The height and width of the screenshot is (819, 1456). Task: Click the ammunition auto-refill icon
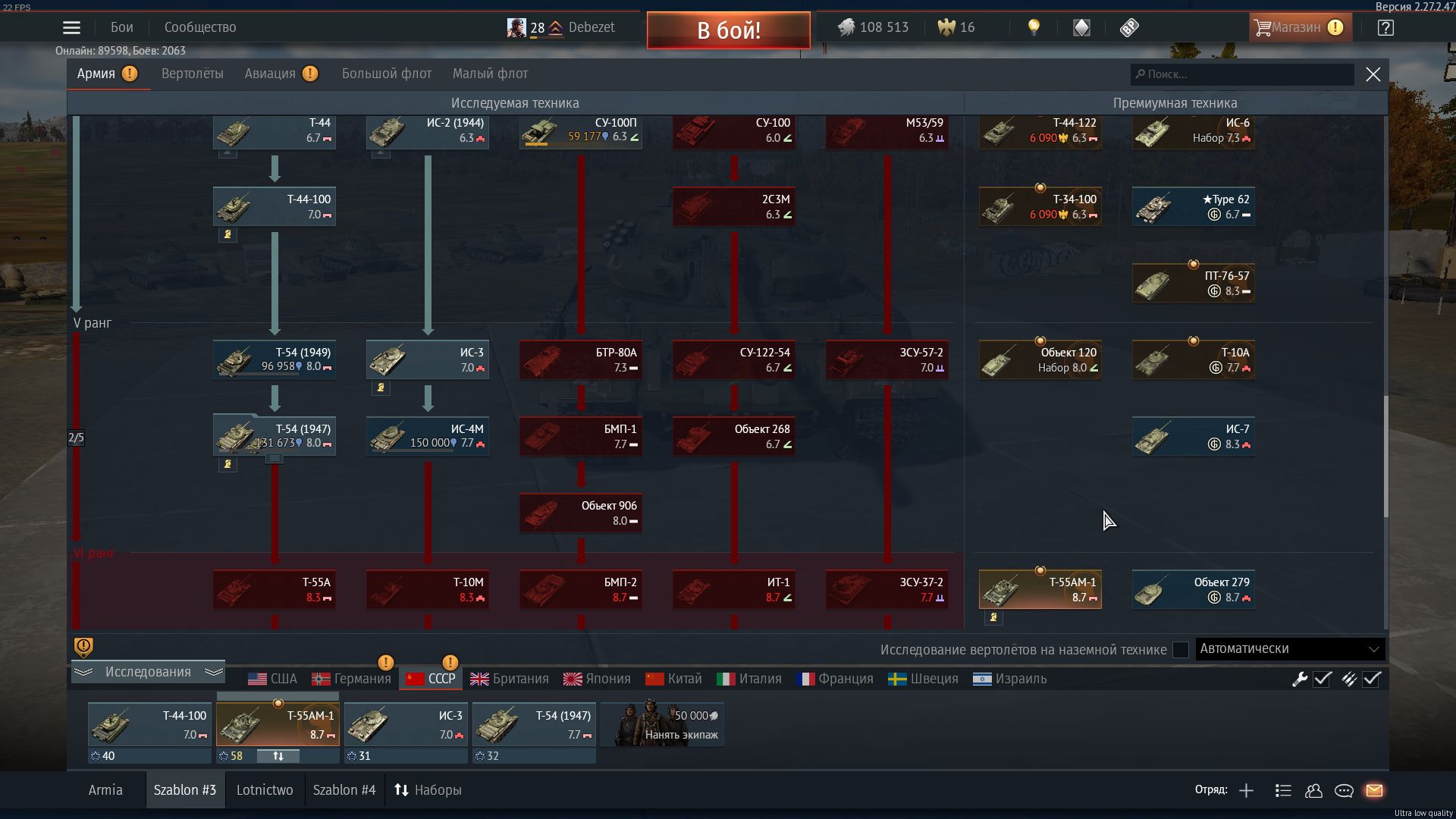click(x=1349, y=679)
